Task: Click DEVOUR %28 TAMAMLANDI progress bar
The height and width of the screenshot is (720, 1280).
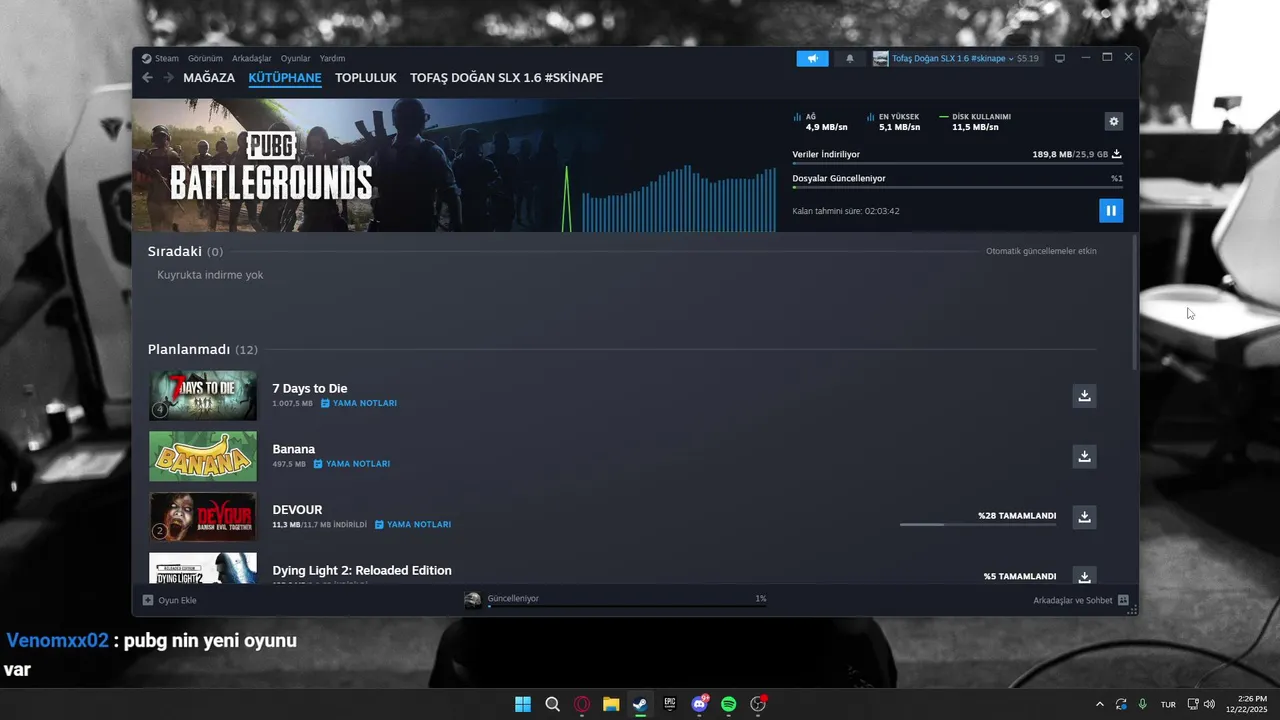Action: [978, 524]
